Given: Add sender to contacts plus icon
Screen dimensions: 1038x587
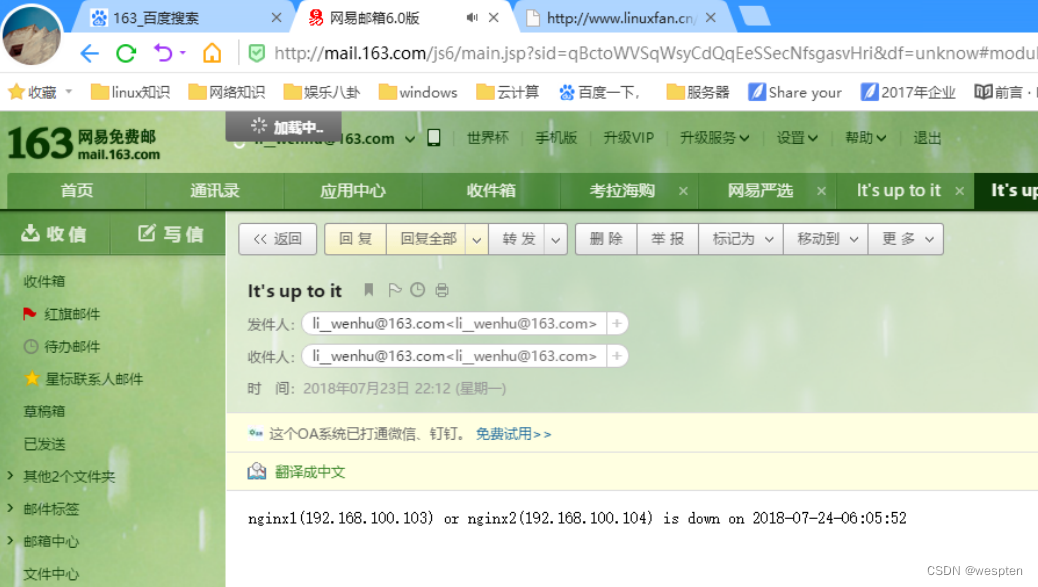Looking at the screenshot, I should [x=617, y=324].
